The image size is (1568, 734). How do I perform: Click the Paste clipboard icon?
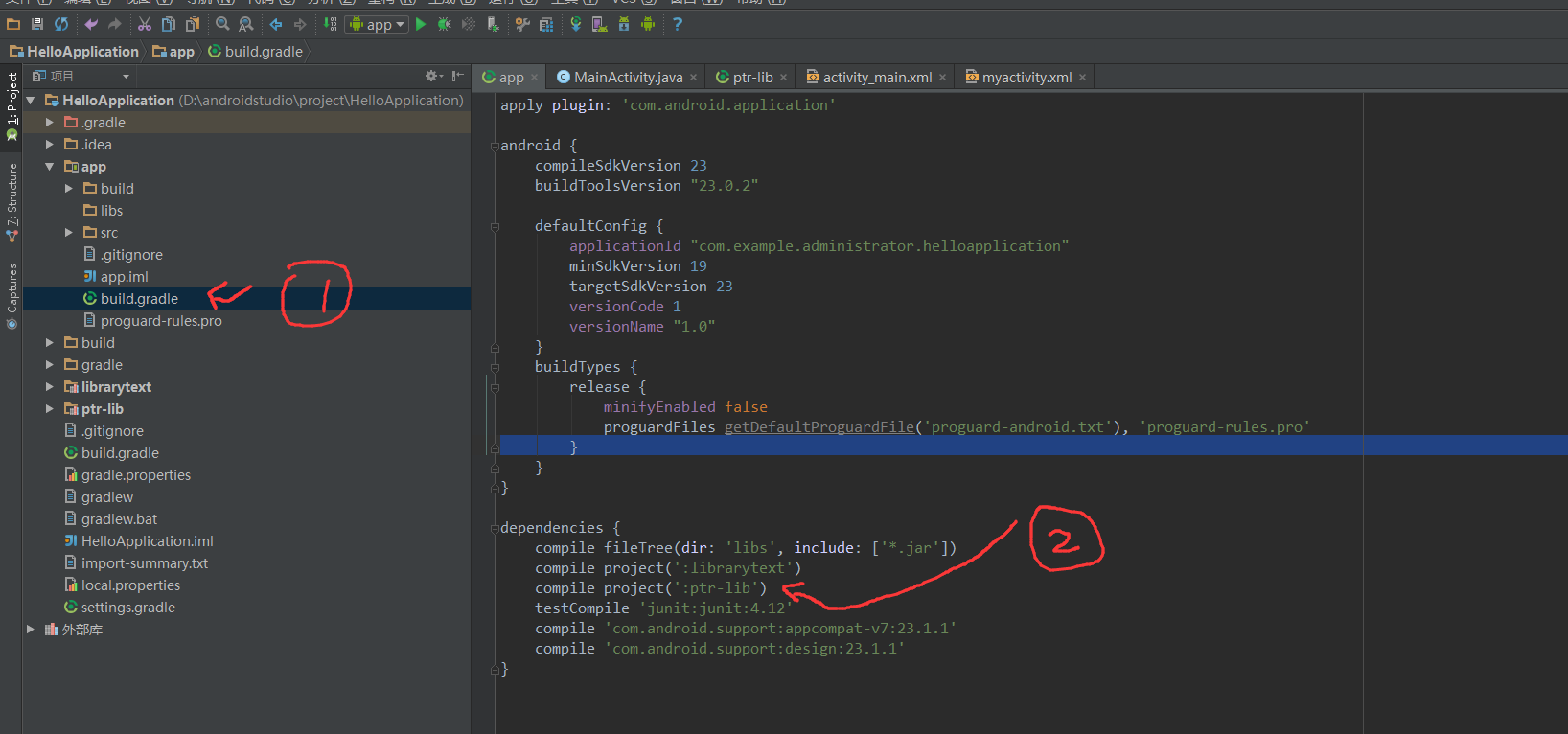tap(193, 24)
